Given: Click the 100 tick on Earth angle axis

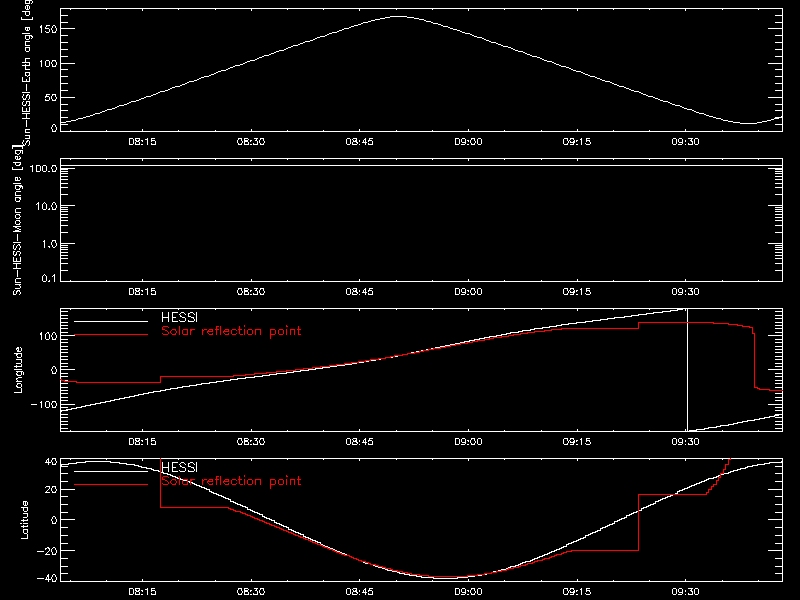Looking at the screenshot, I should click(x=48, y=63).
